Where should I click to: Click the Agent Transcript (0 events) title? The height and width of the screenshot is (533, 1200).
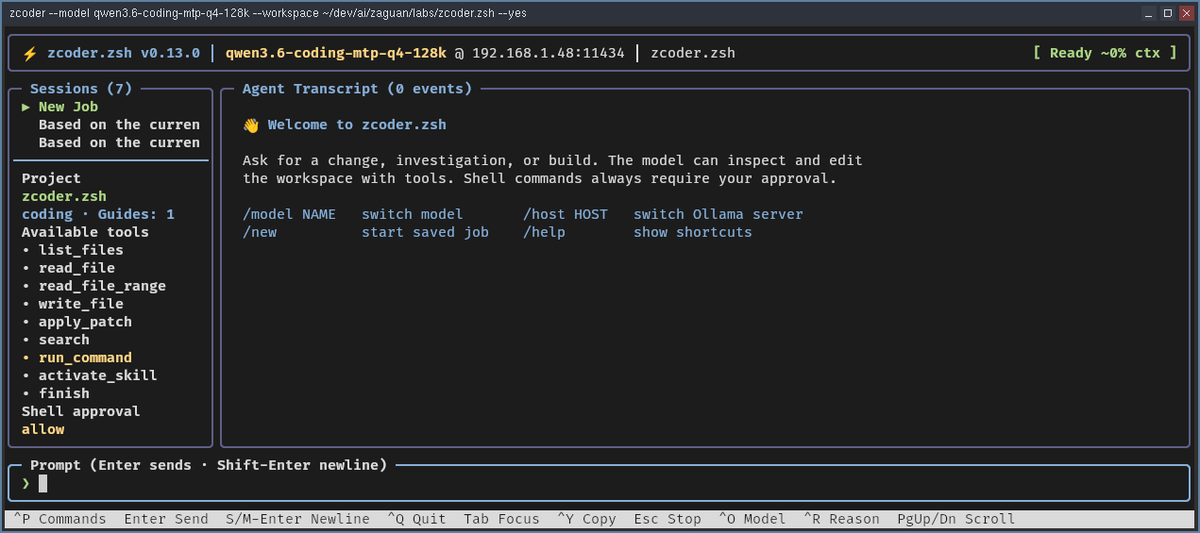357,89
